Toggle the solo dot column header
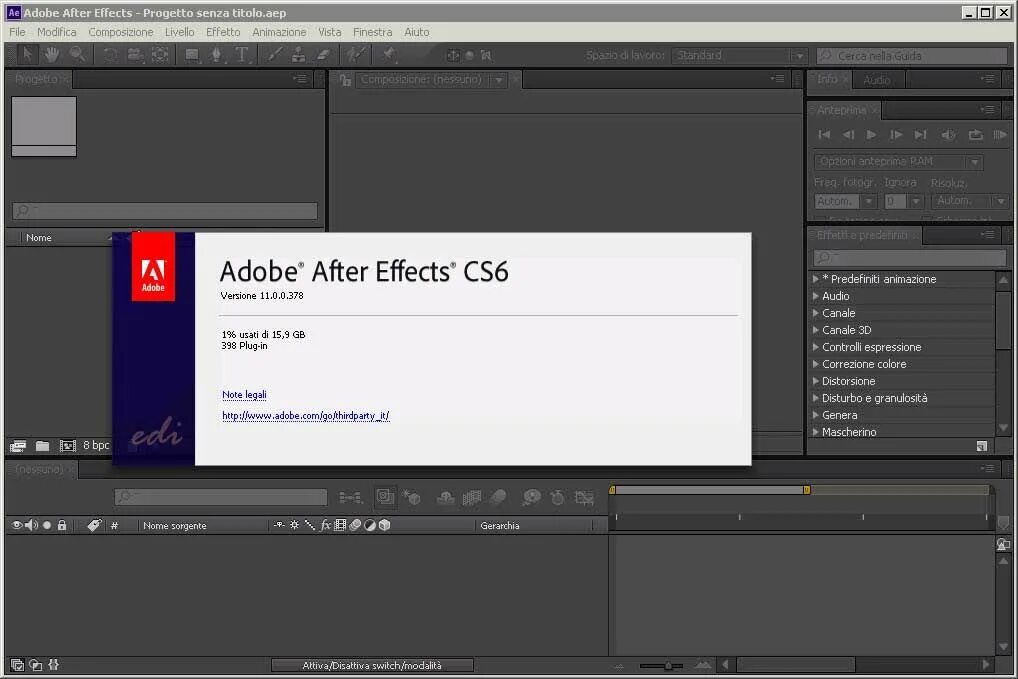Screen dimensions: 1018x679 47,525
